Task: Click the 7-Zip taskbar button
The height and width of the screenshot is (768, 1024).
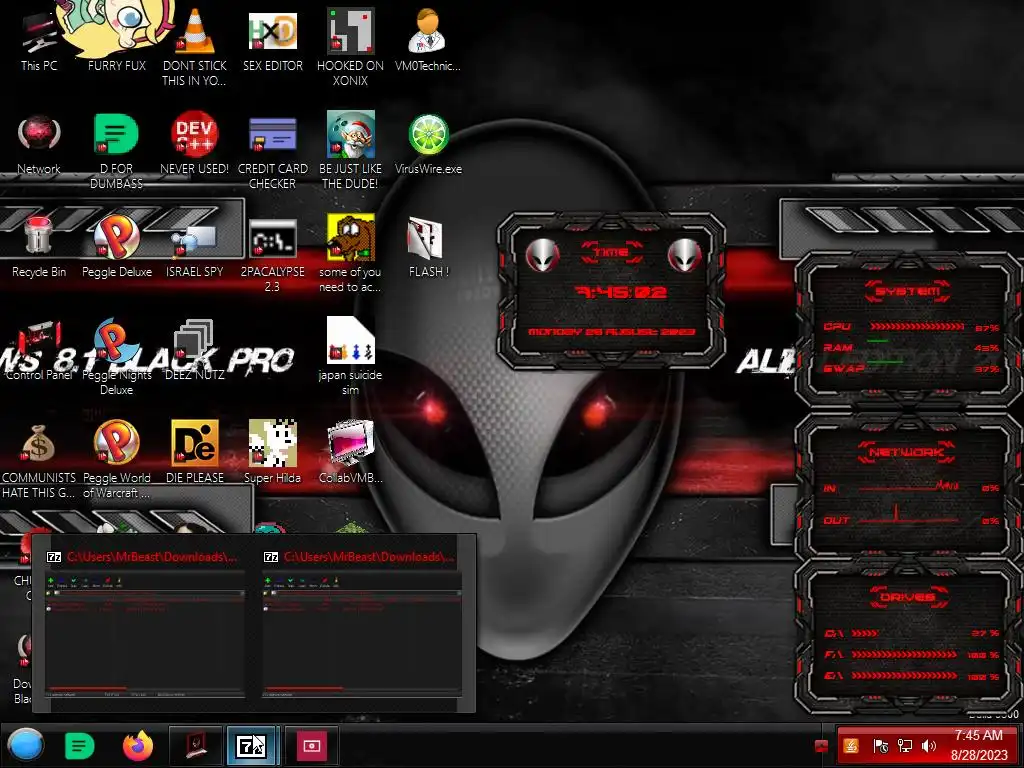Action: coord(252,745)
